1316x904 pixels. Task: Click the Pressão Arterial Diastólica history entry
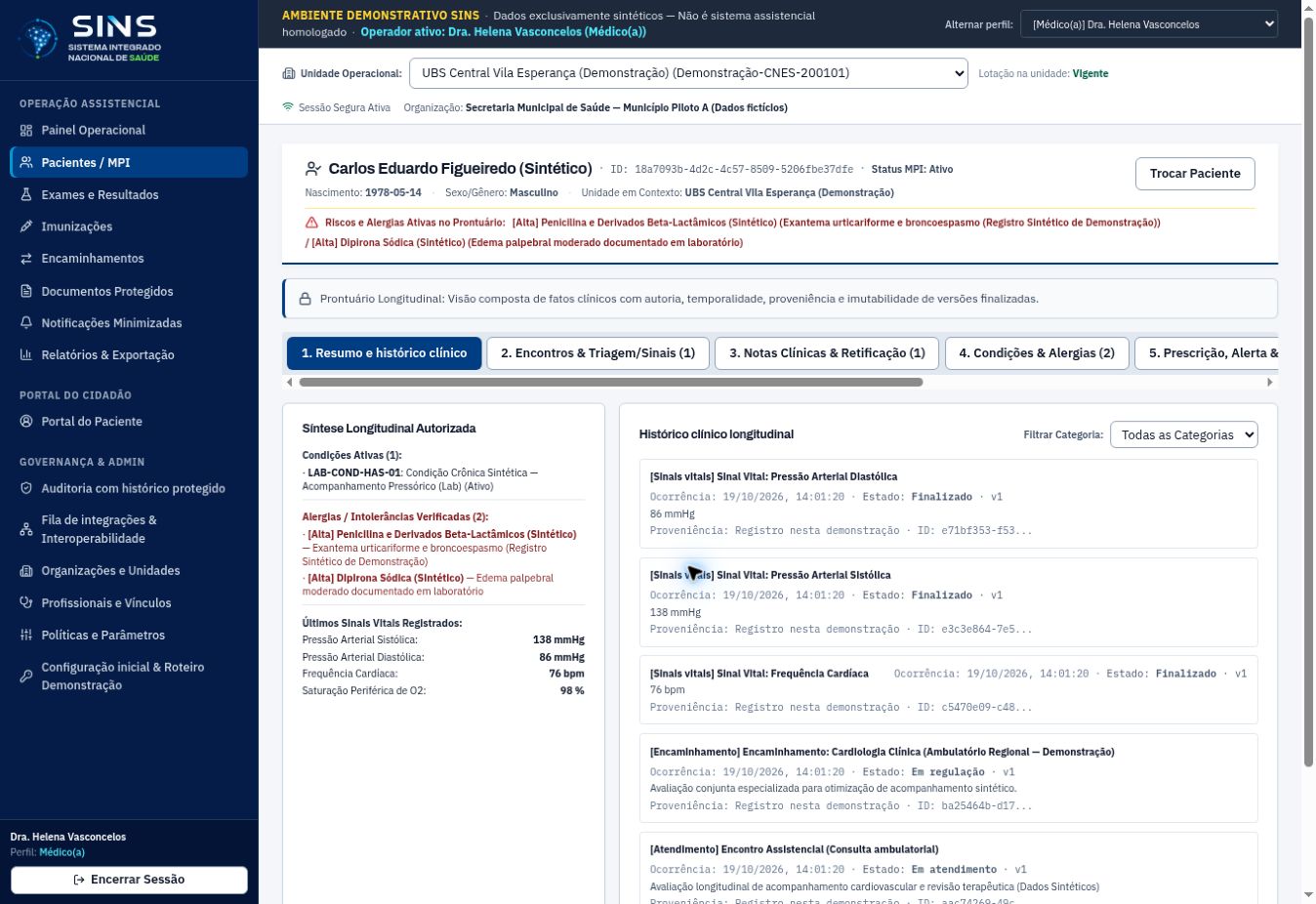click(948, 504)
